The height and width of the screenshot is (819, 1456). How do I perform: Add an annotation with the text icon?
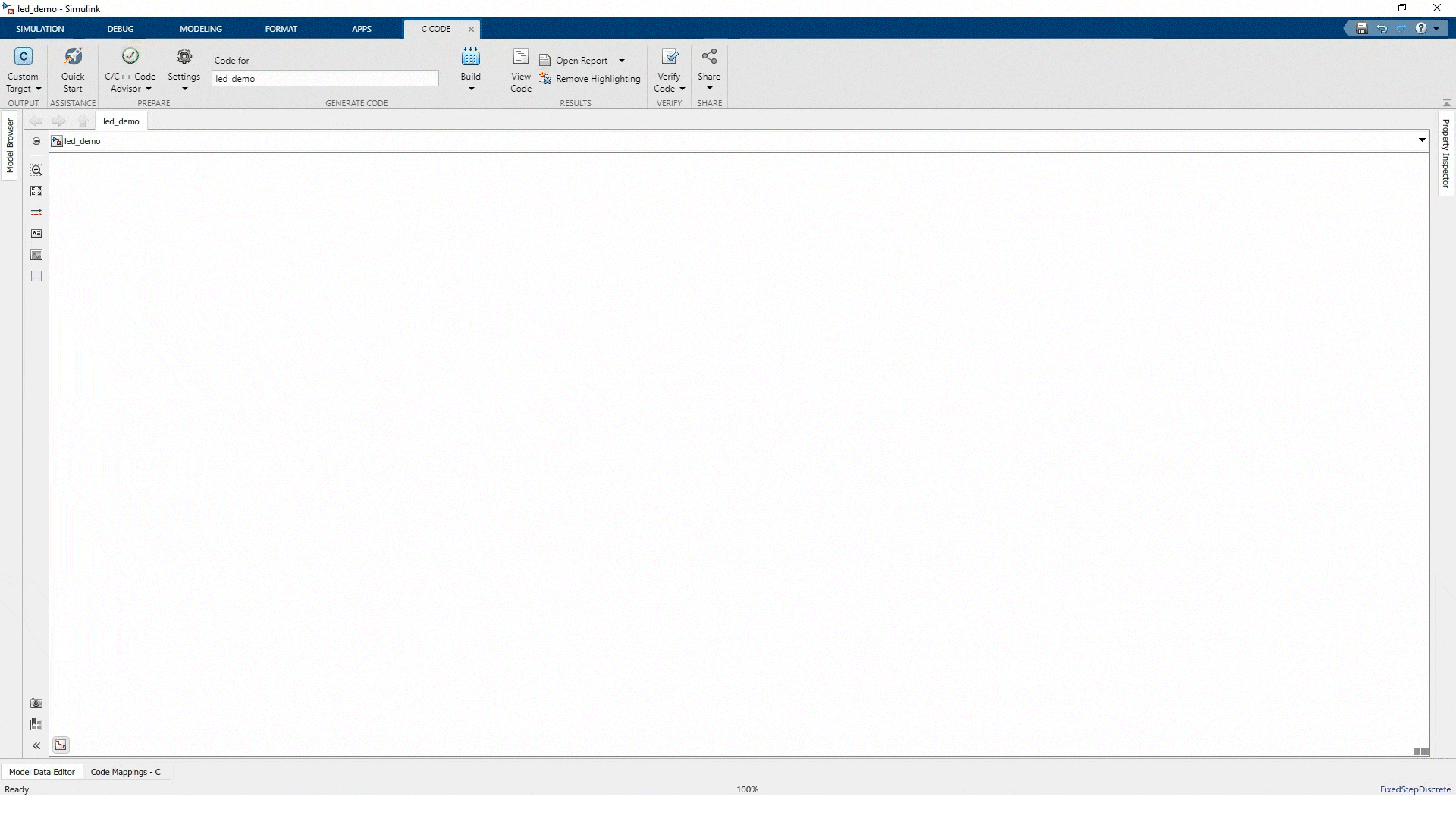tap(36, 234)
